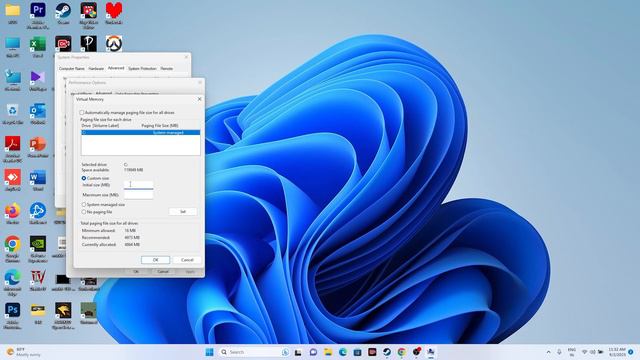Close the Virtual Memory dialog
The height and width of the screenshot is (360, 640).
click(x=199, y=99)
